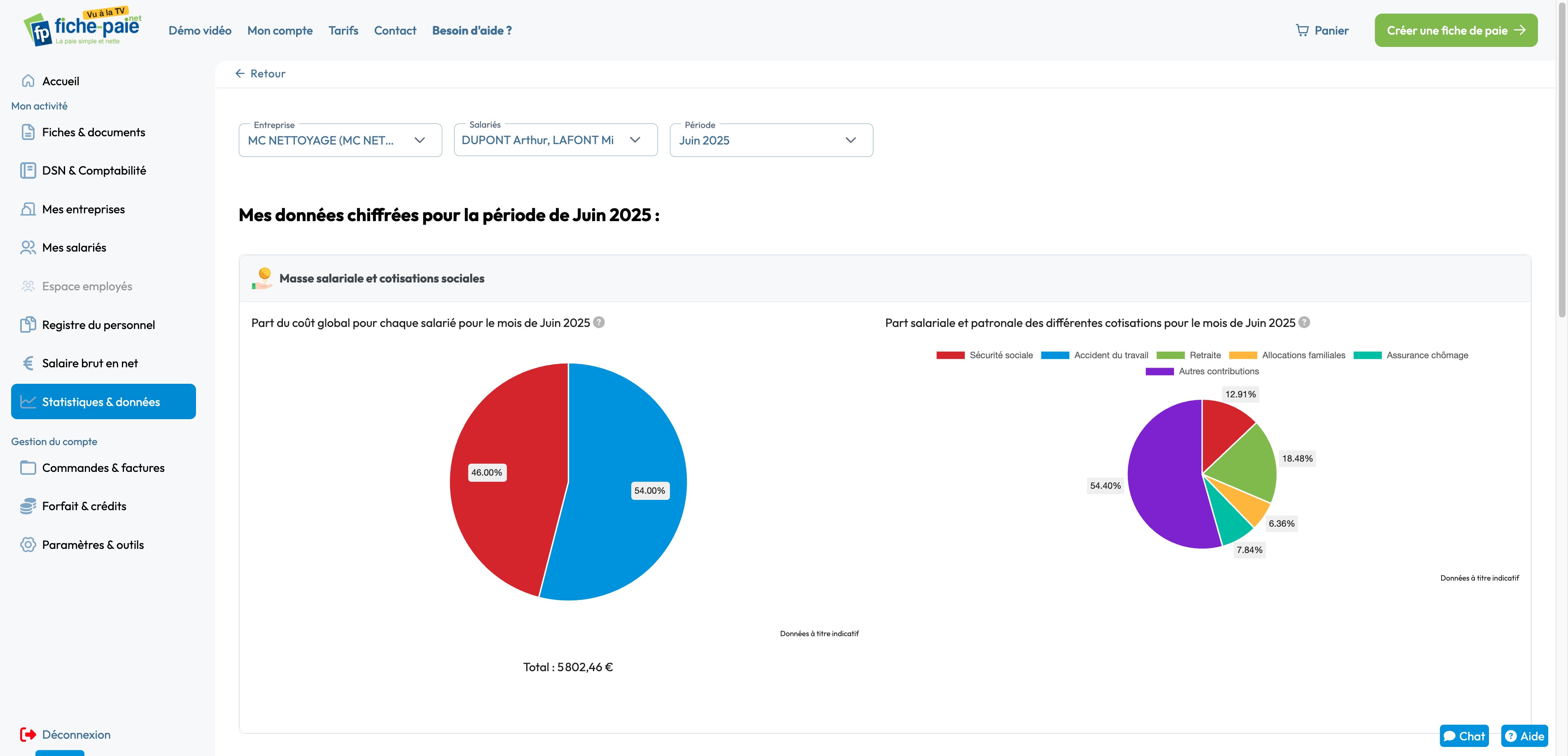The image size is (1568, 756).
Task: Click the Paramètres & outils gear icon
Action: click(28, 545)
